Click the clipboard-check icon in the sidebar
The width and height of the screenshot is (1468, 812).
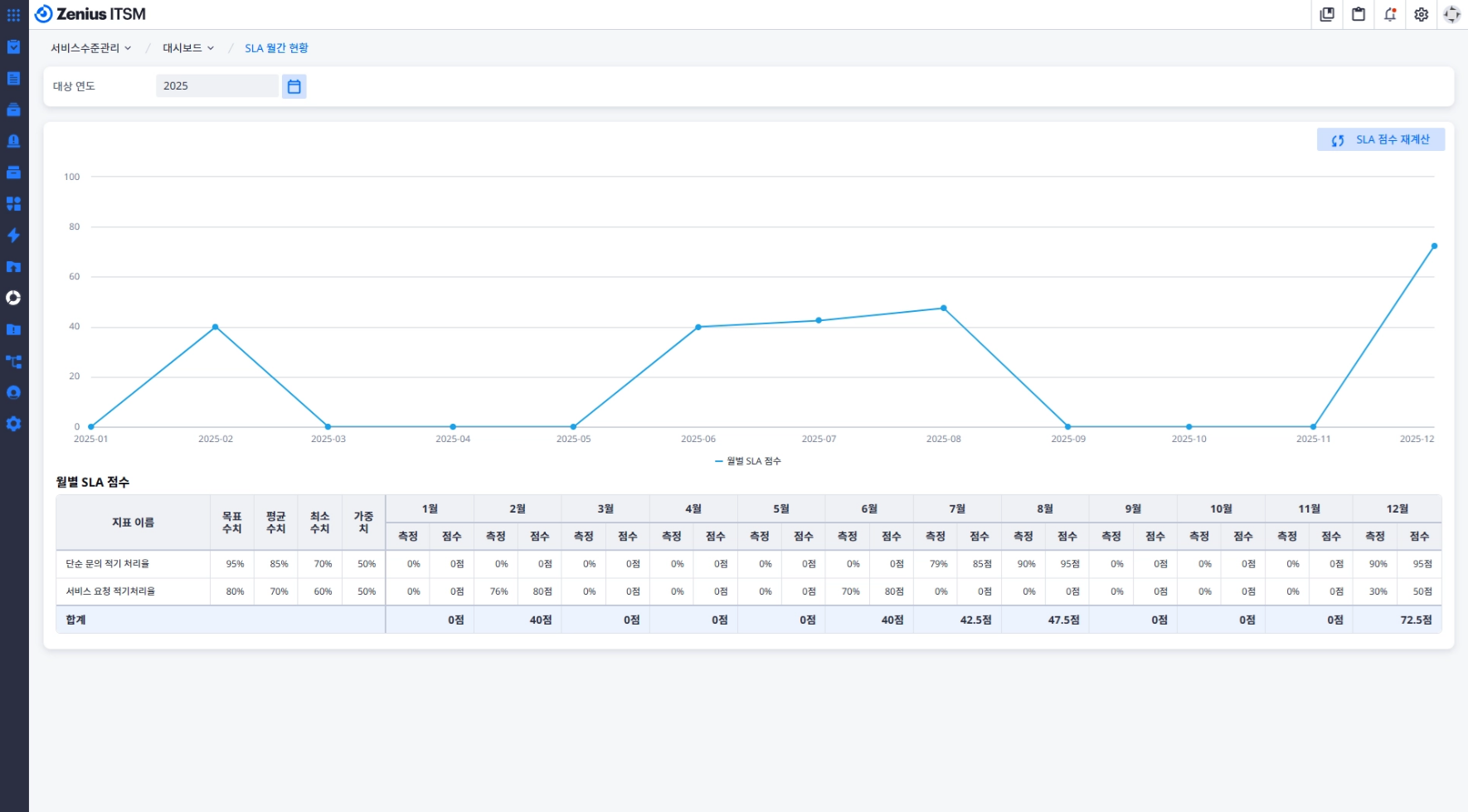pyautogui.click(x=13, y=47)
